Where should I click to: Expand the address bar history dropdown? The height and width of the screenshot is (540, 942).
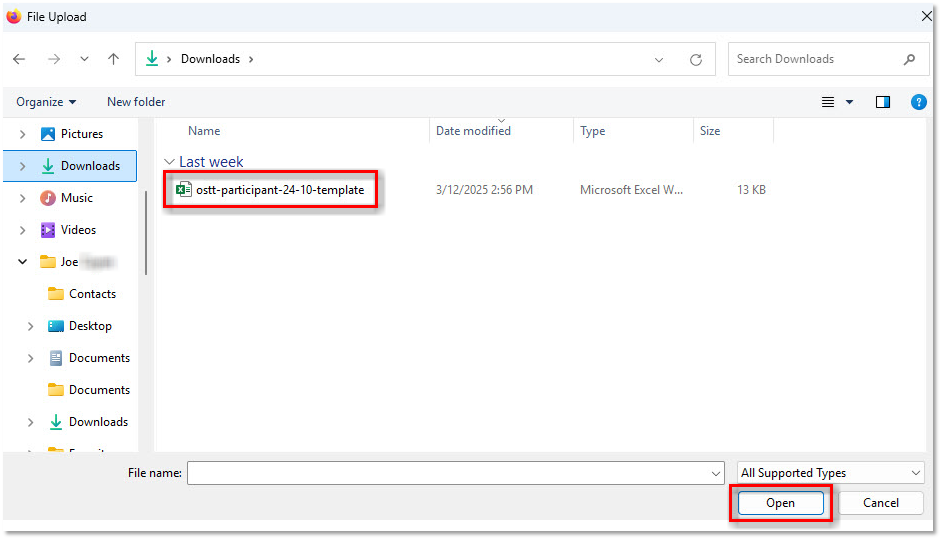pyautogui.click(x=658, y=59)
